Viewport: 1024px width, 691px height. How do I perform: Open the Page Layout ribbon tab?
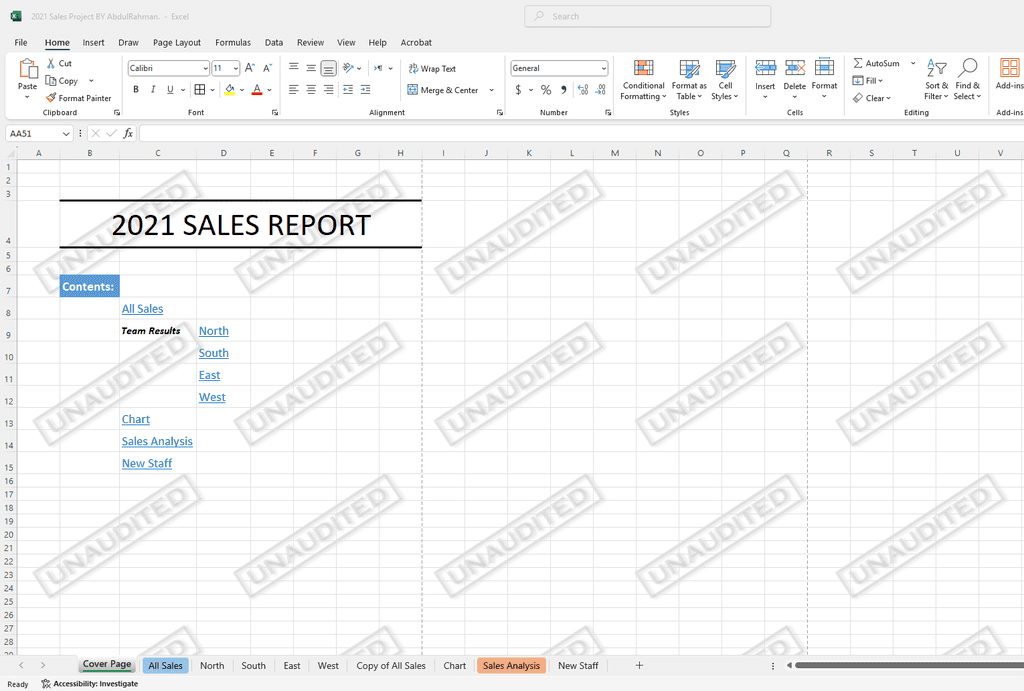(176, 43)
